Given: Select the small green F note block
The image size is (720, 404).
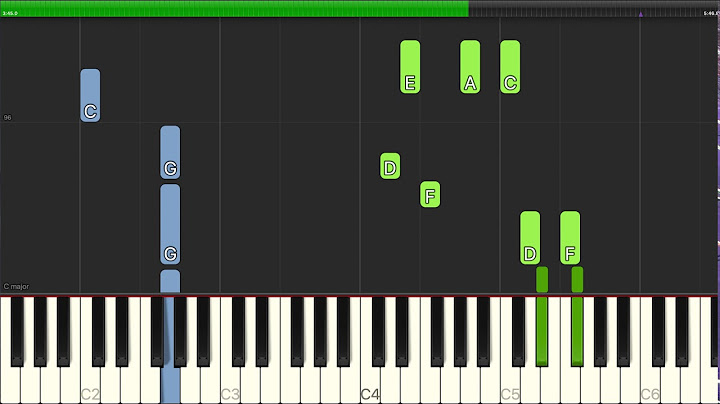Looking at the screenshot, I should (430, 194).
